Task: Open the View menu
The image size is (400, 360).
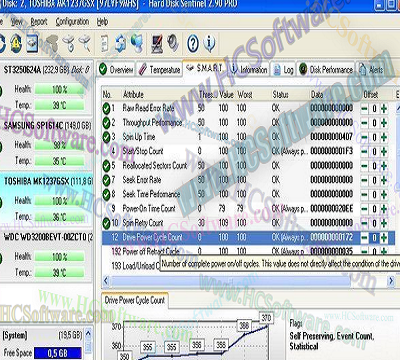Action: (17, 22)
